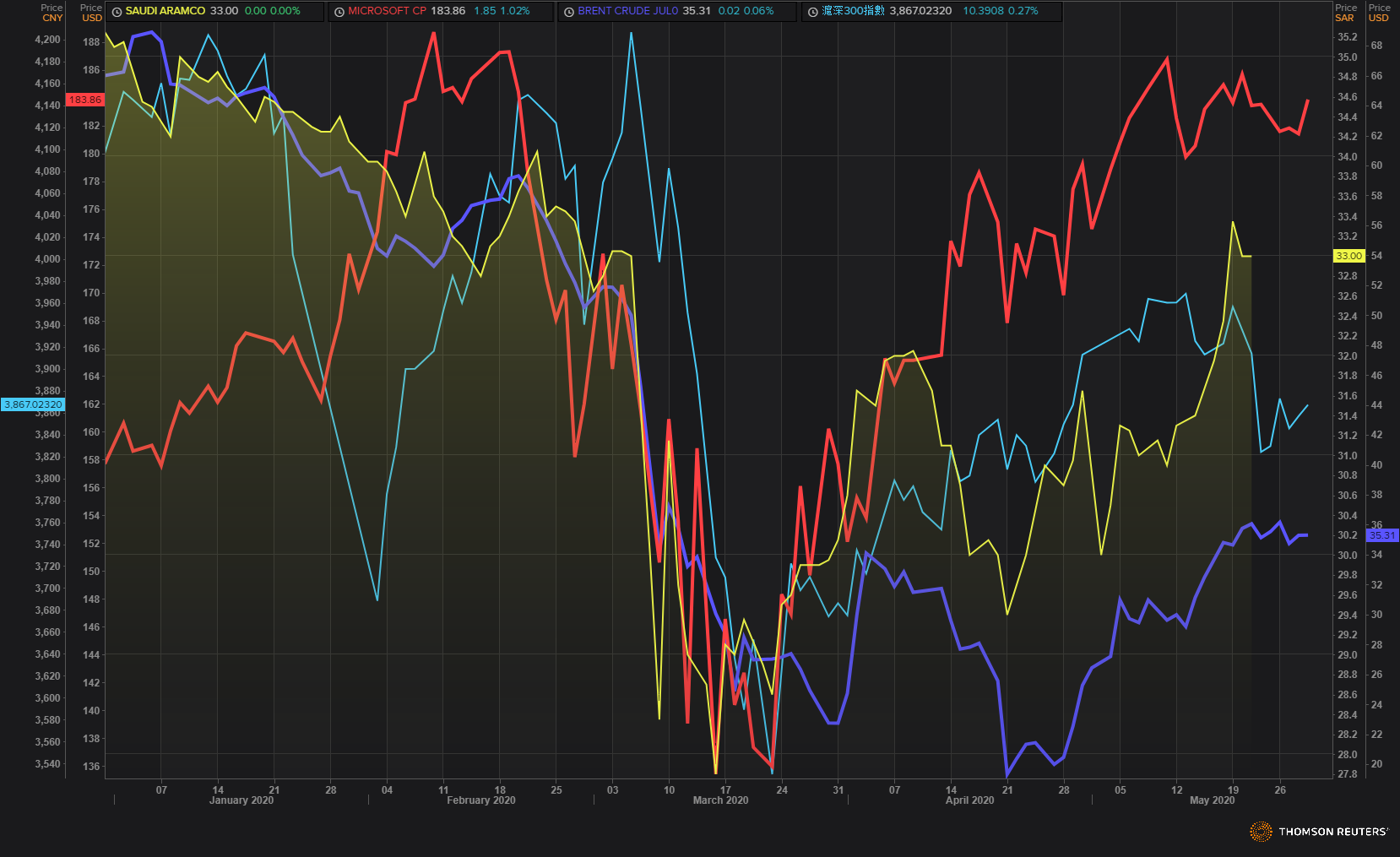The image size is (1400, 857).
Task: Click the clock icon beside SAUDI ARAMCO
Action: pyautogui.click(x=117, y=12)
